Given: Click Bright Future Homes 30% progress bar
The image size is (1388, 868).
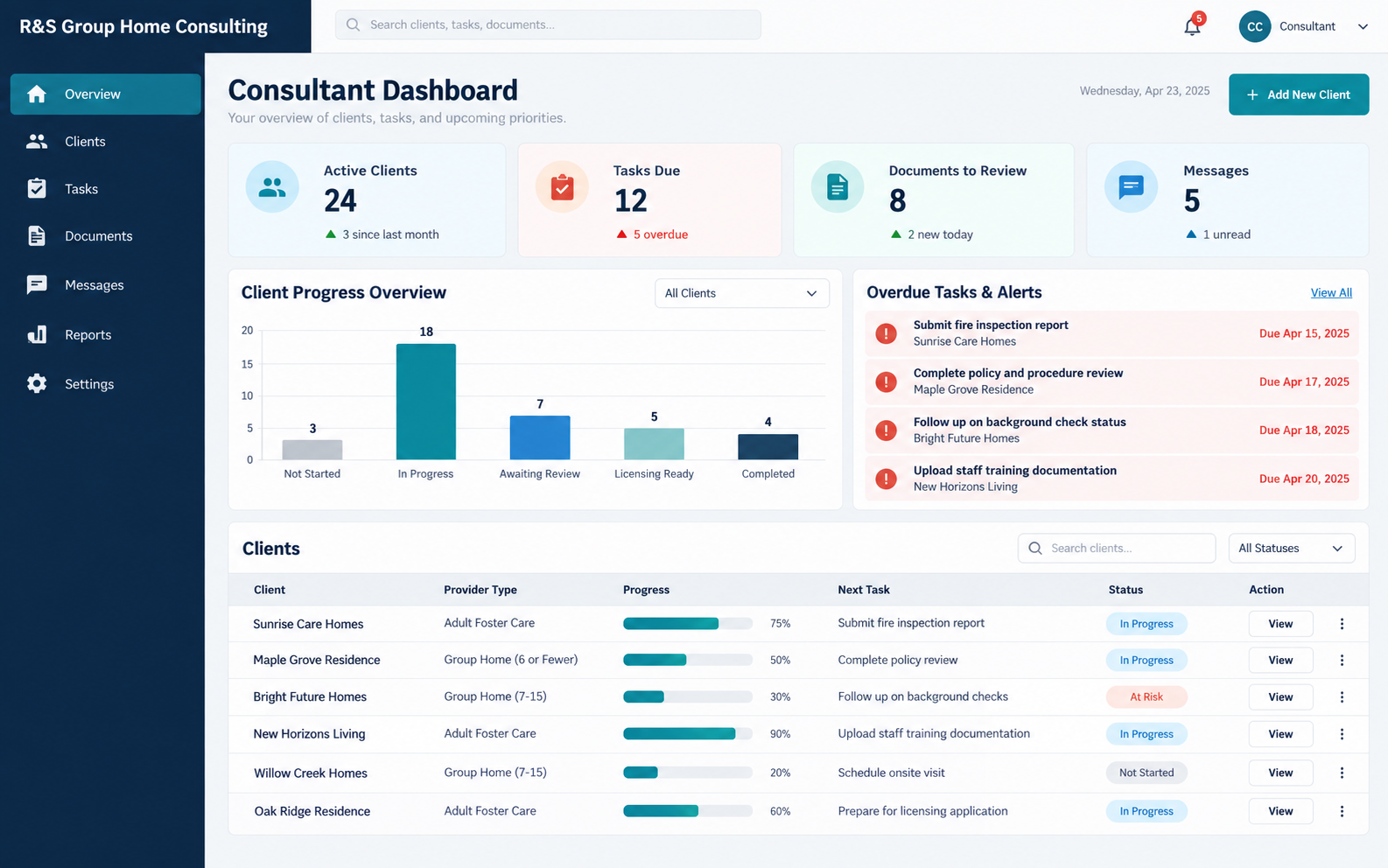Looking at the screenshot, I should click(688, 697).
